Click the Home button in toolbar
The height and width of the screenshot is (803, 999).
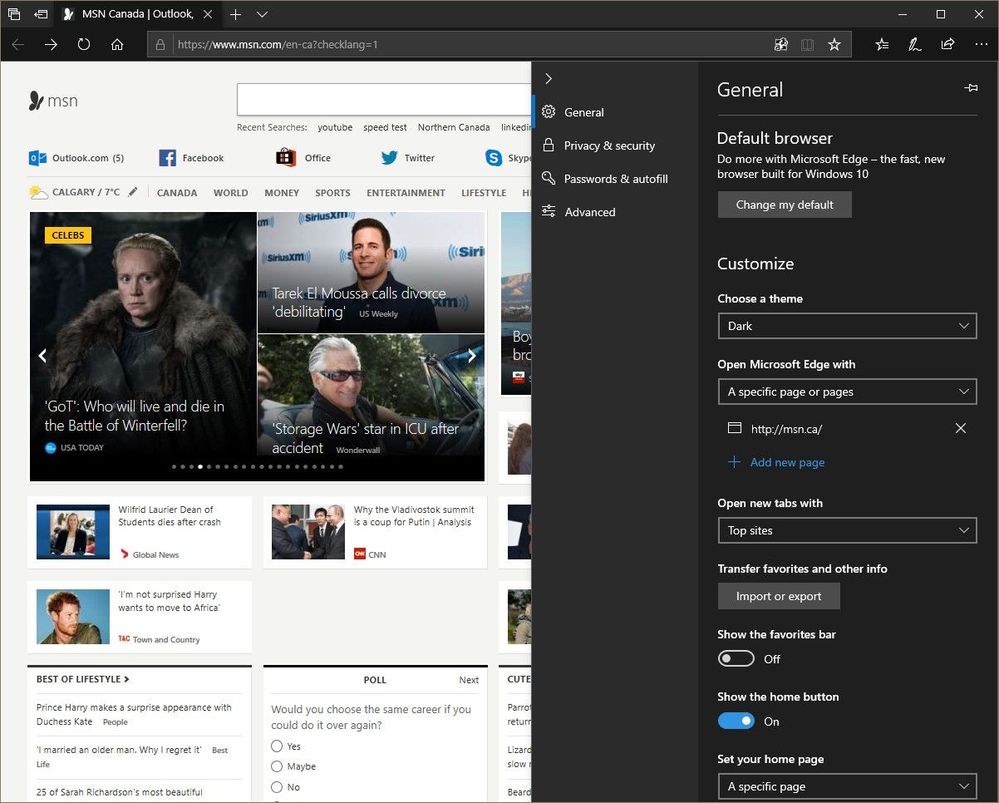coord(117,44)
